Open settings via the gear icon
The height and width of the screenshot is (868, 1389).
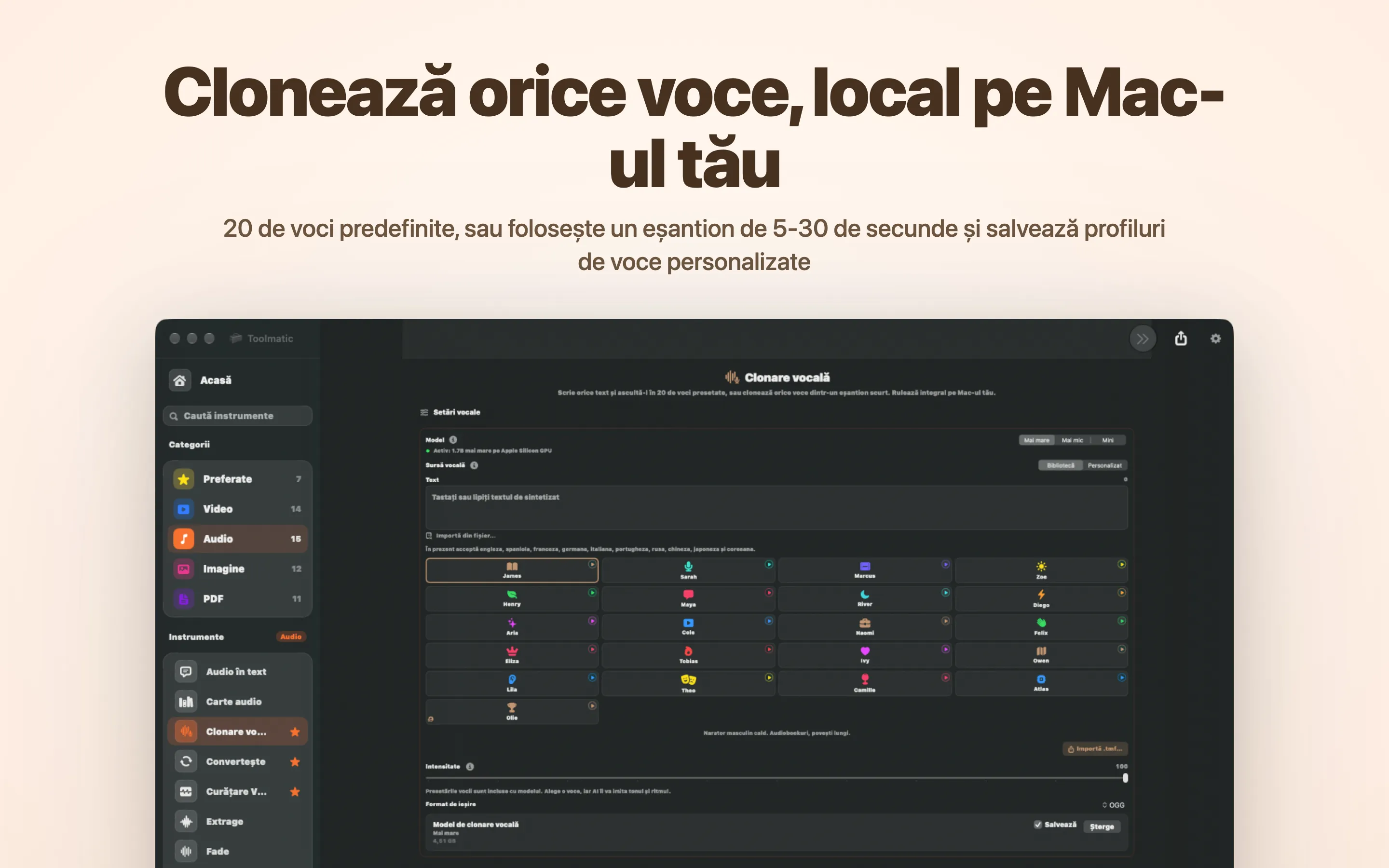tap(1215, 339)
